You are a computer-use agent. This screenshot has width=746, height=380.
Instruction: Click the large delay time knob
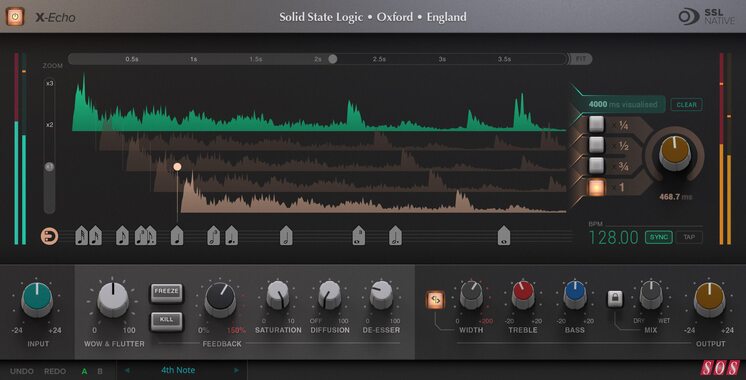675,154
